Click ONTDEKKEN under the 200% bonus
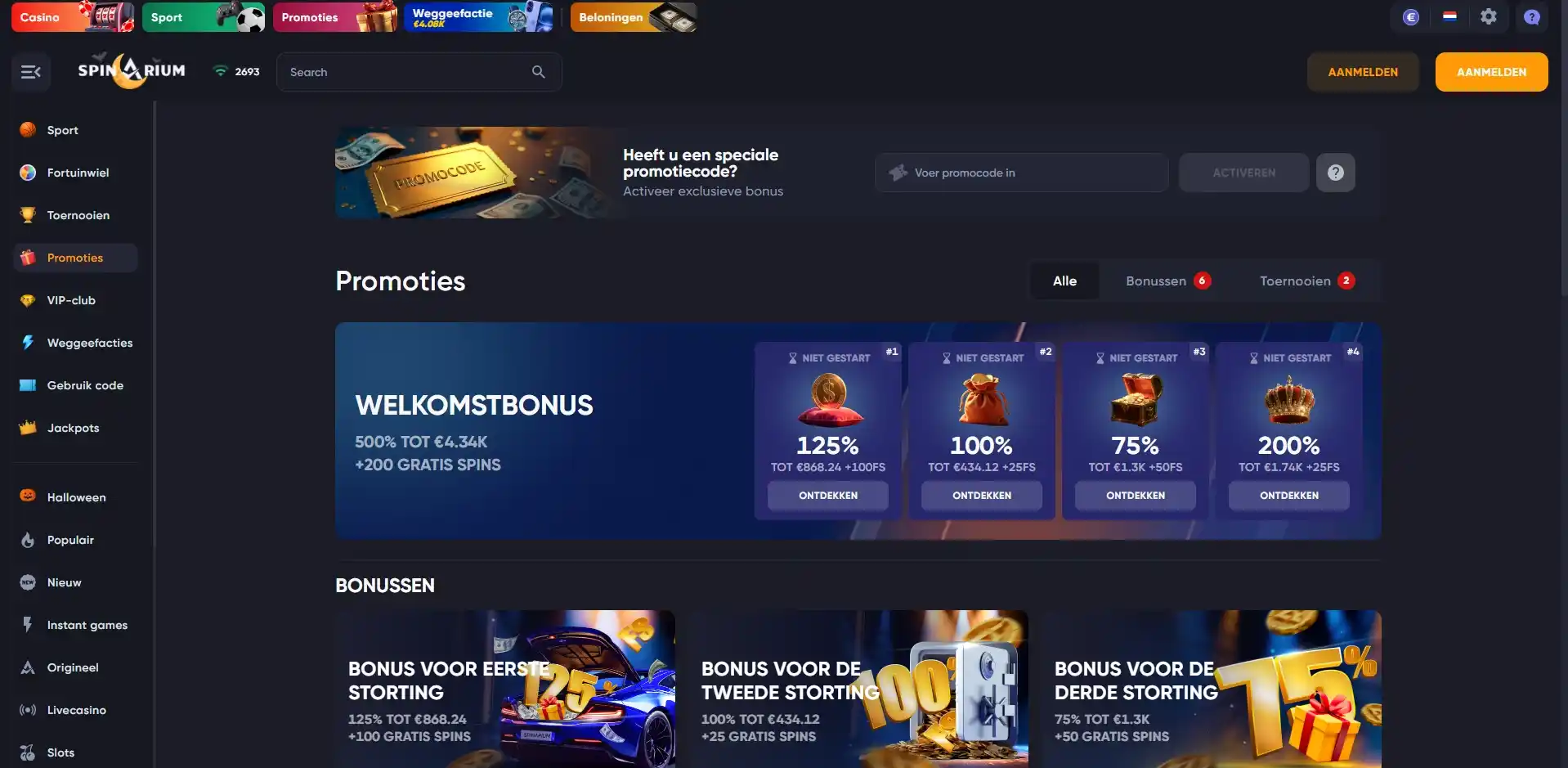This screenshot has height=768, width=1568. pyautogui.click(x=1288, y=496)
